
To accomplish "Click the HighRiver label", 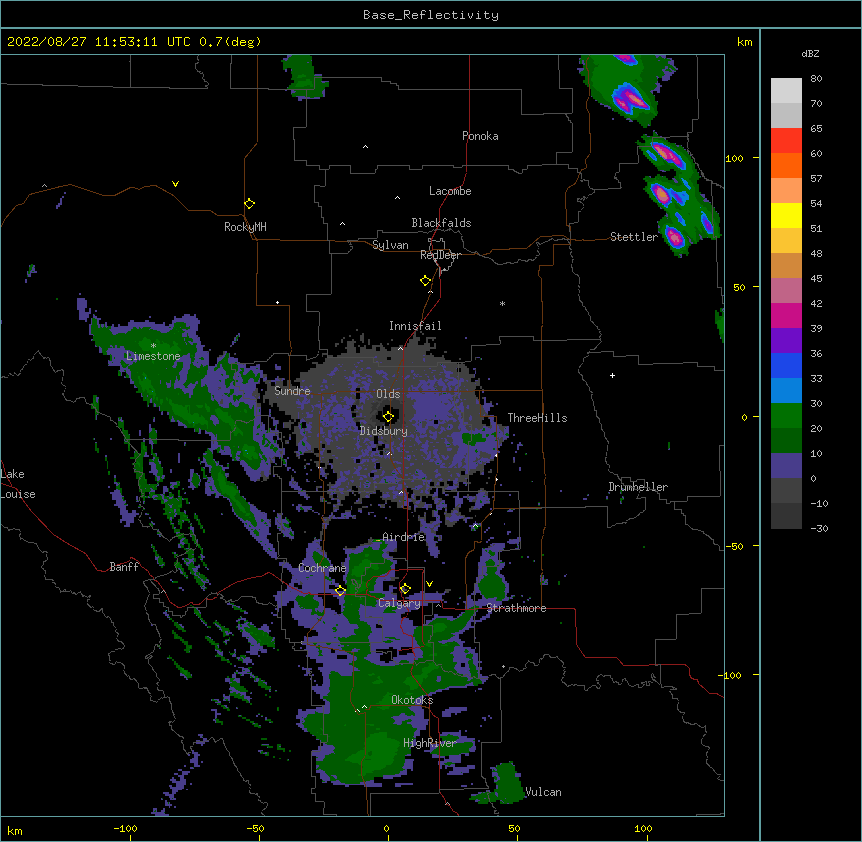I will point(430,743).
